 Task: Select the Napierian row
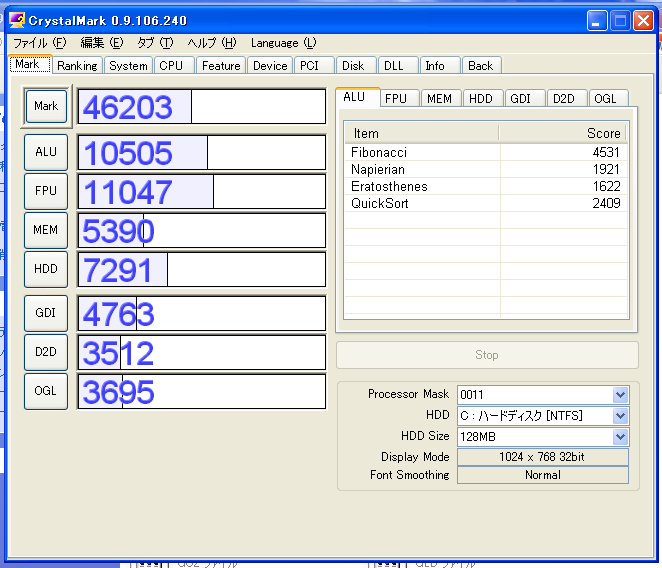(x=486, y=169)
